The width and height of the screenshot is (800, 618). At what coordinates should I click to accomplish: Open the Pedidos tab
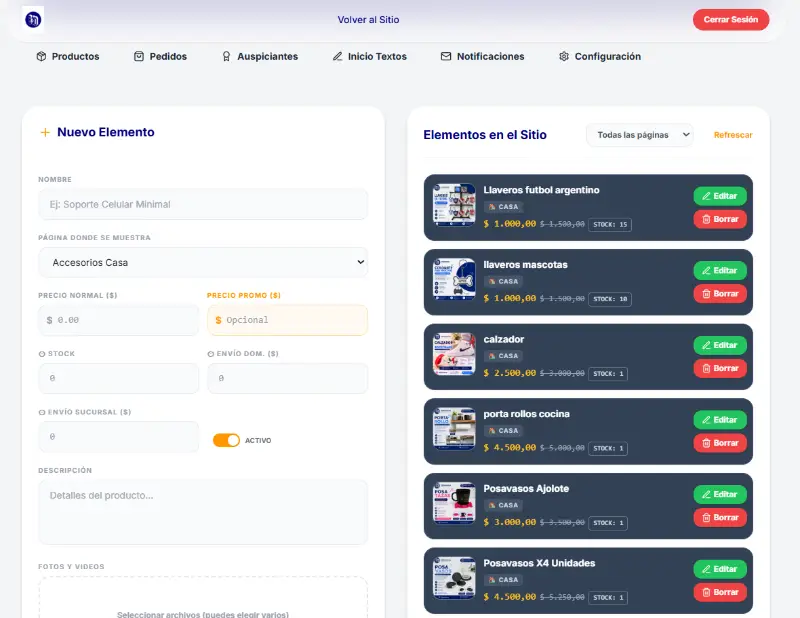click(x=160, y=56)
